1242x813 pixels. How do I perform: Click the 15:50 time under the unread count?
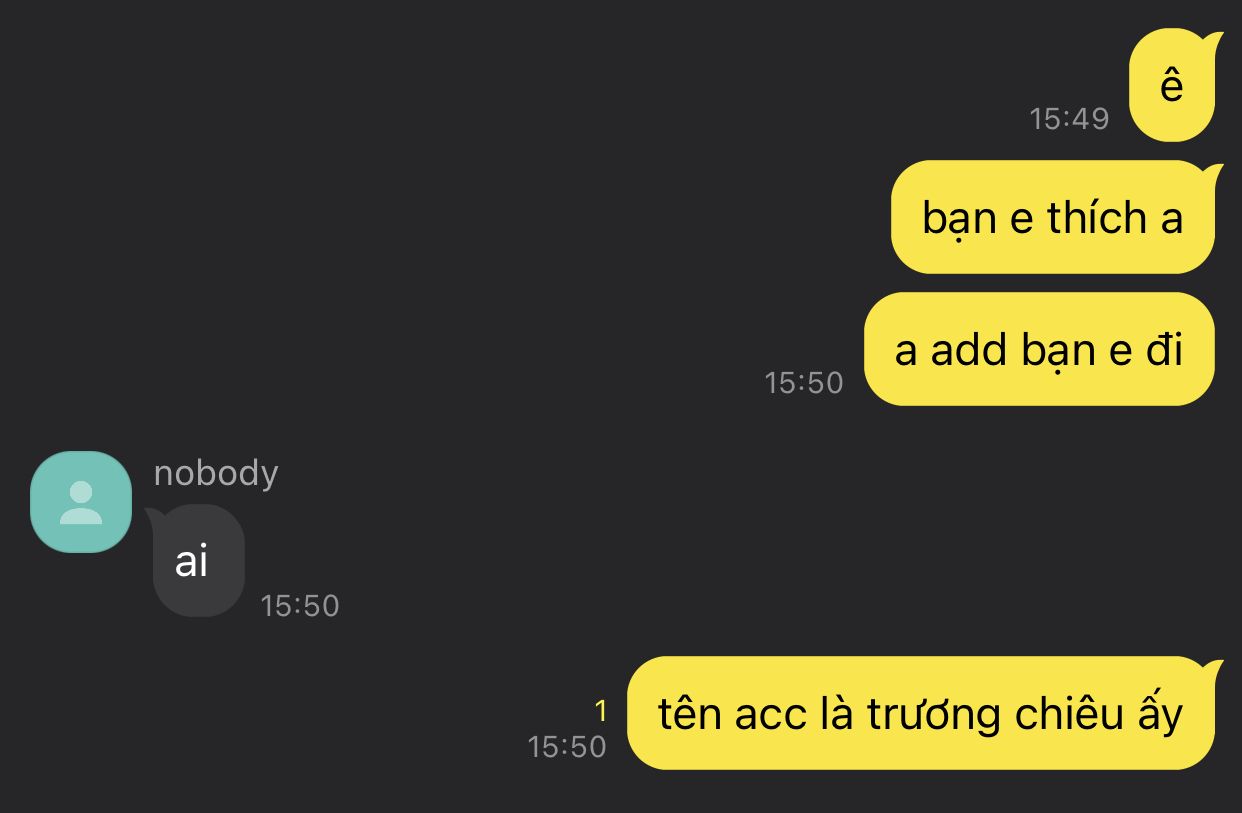point(567,746)
